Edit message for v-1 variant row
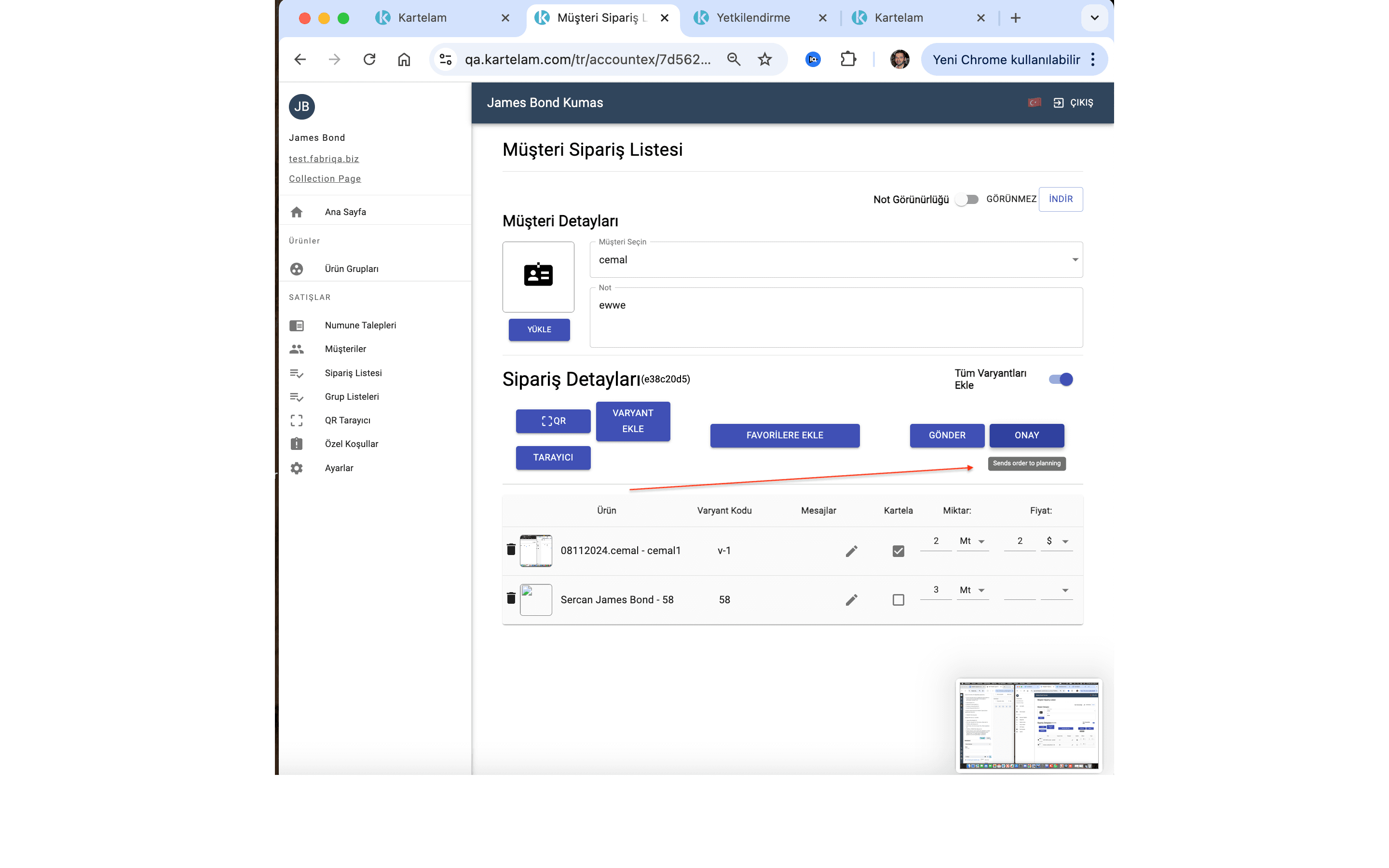Image resolution: width=1389 pixels, height=868 pixels. 851,551
